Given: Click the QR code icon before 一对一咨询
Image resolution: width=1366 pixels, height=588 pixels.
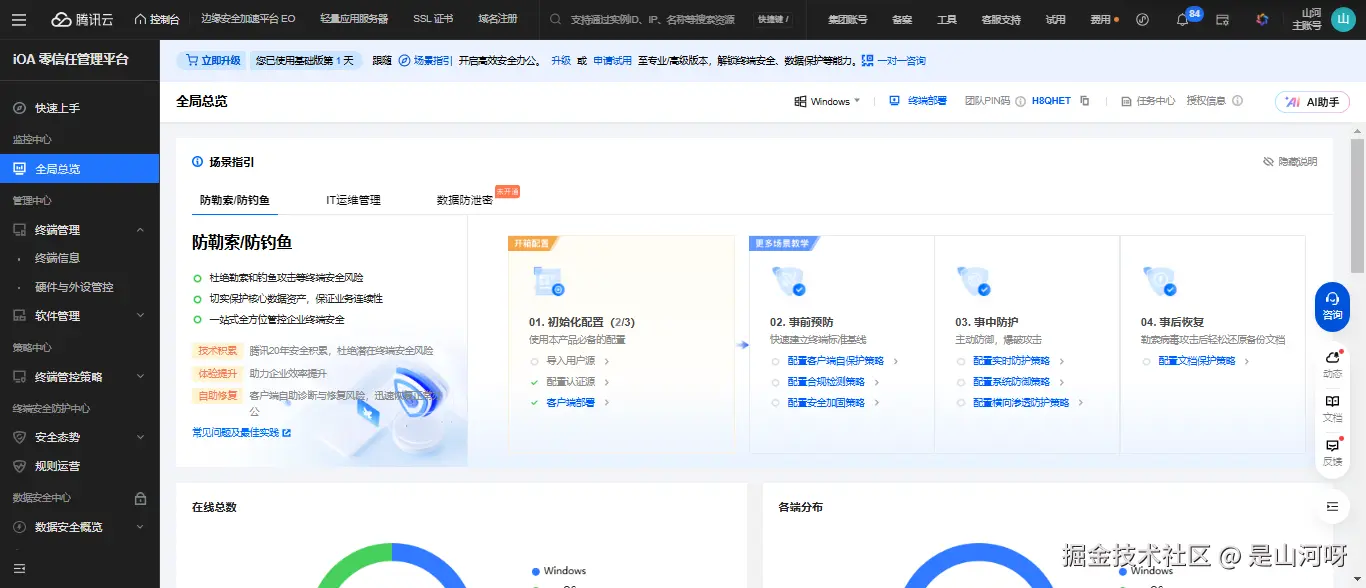Looking at the screenshot, I should coord(867,60).
